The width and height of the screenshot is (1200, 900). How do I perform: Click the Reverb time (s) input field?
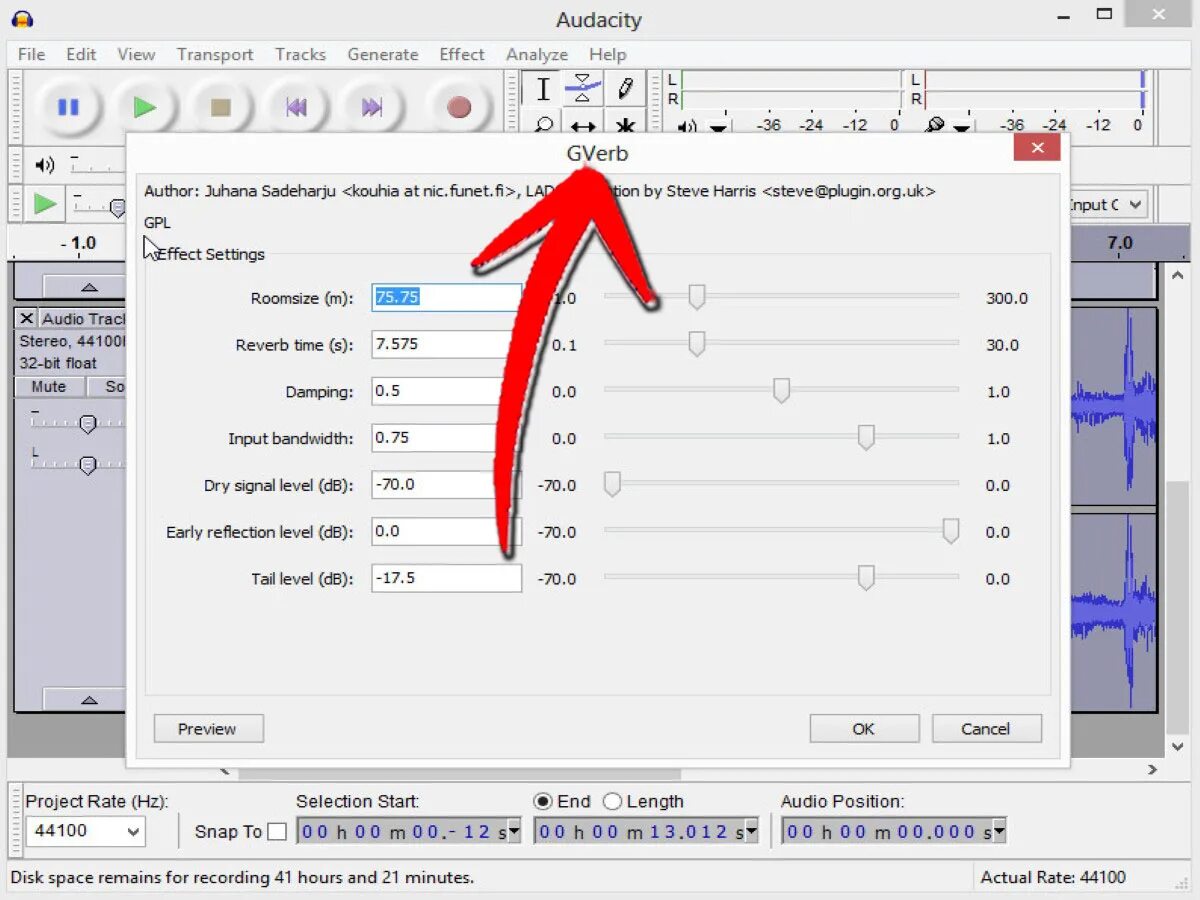446,344
